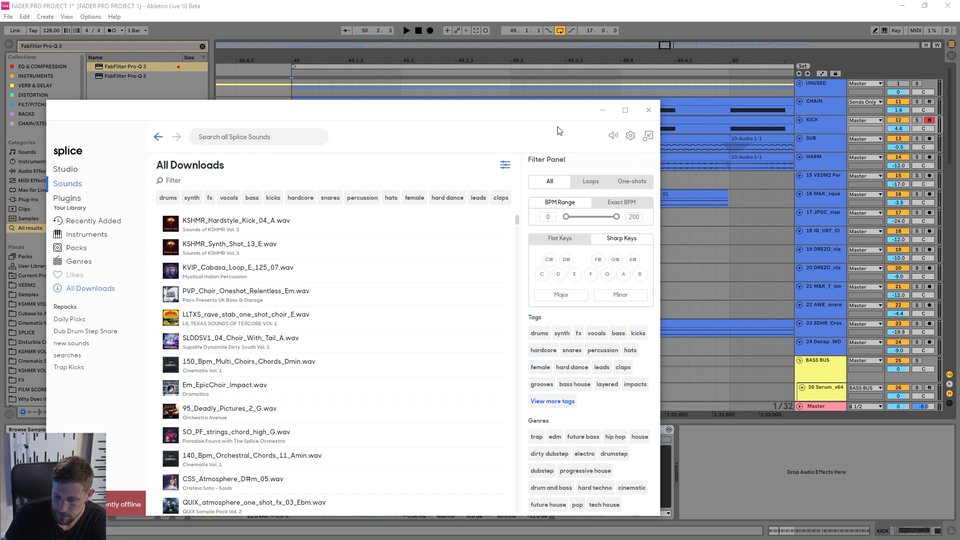The height and width of the screenshot is (540, 960).
Task: Open the SUB track Master output dropdown
Action: [x=865, y=139]
